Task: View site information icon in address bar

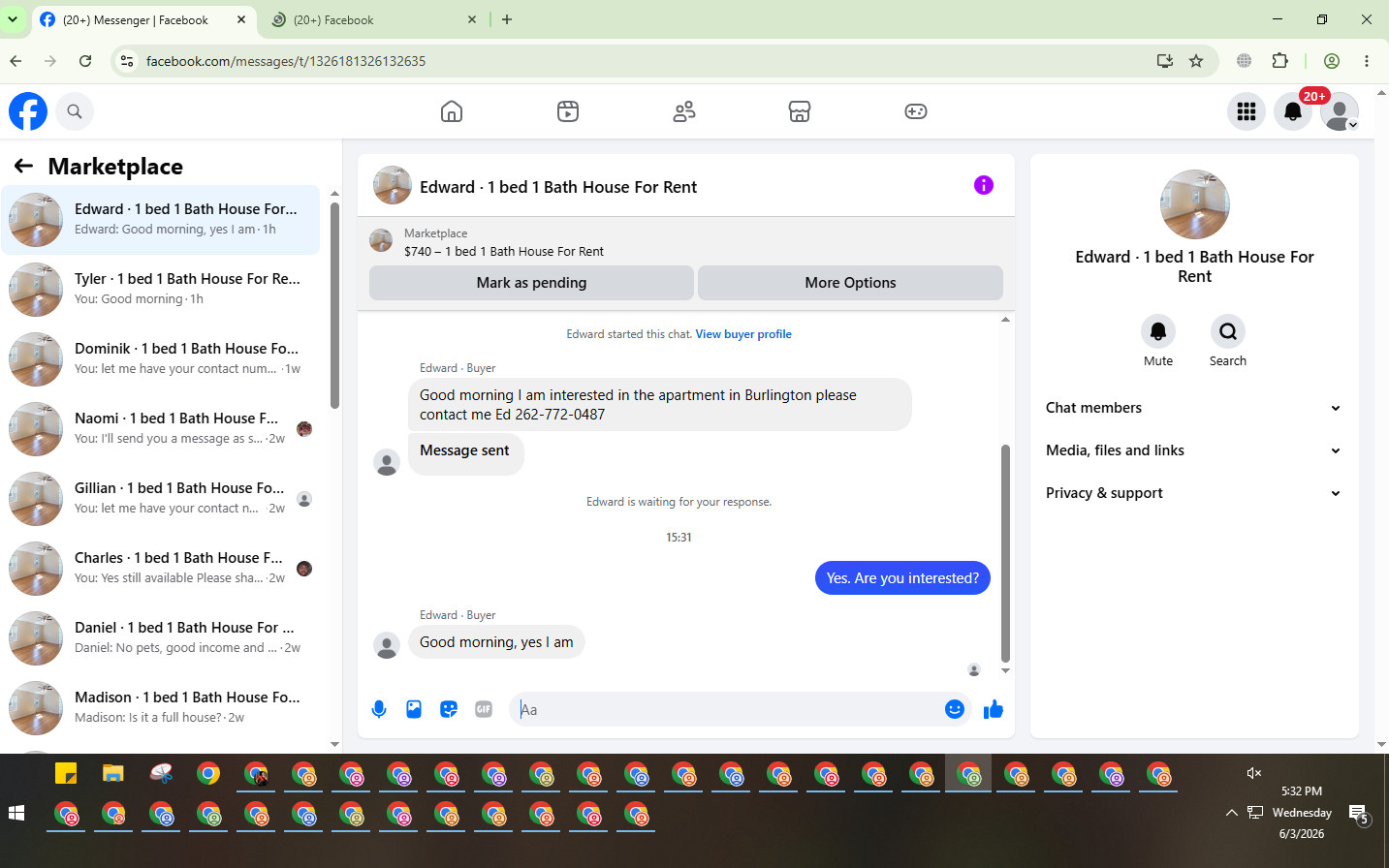Action: tap(126, 61)
